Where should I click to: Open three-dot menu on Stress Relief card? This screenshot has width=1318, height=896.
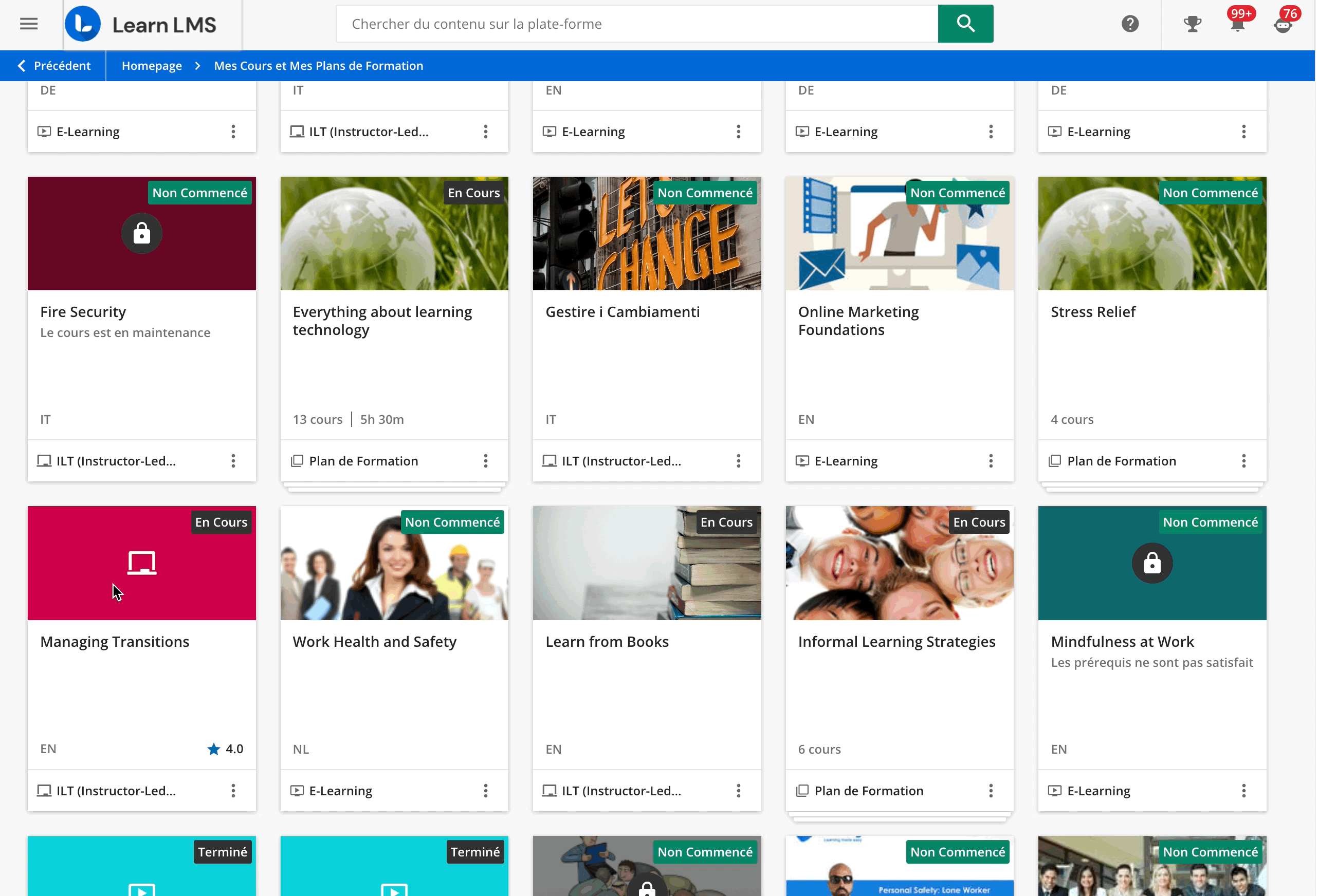[x=1243, y=461]
